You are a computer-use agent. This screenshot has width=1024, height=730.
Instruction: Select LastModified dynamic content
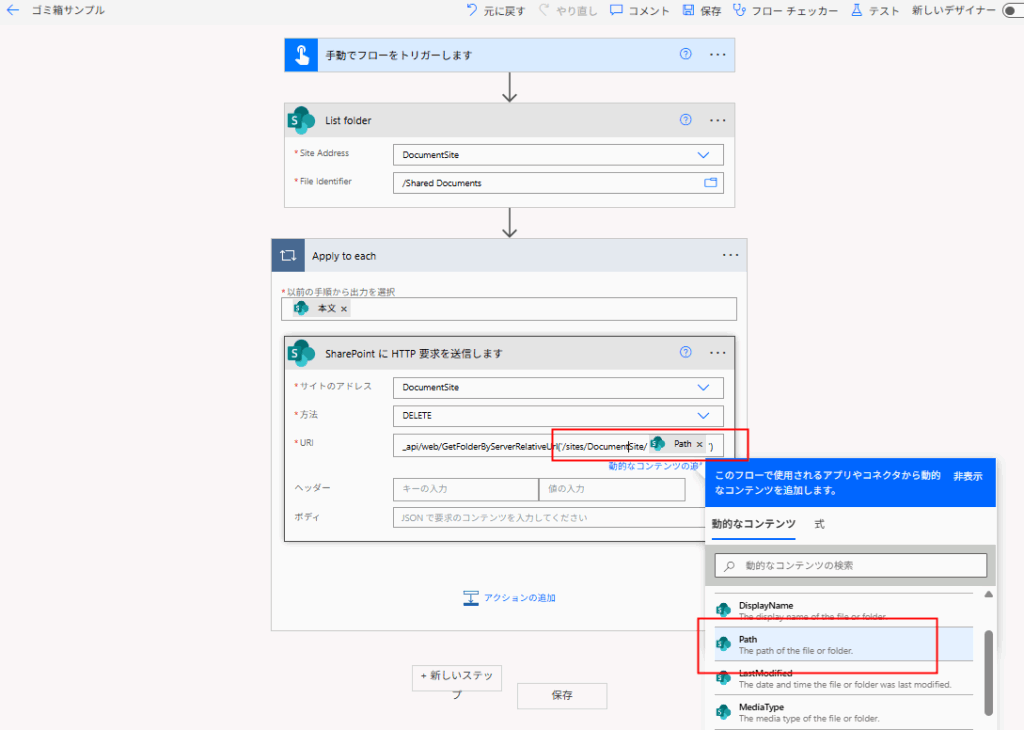842,678
